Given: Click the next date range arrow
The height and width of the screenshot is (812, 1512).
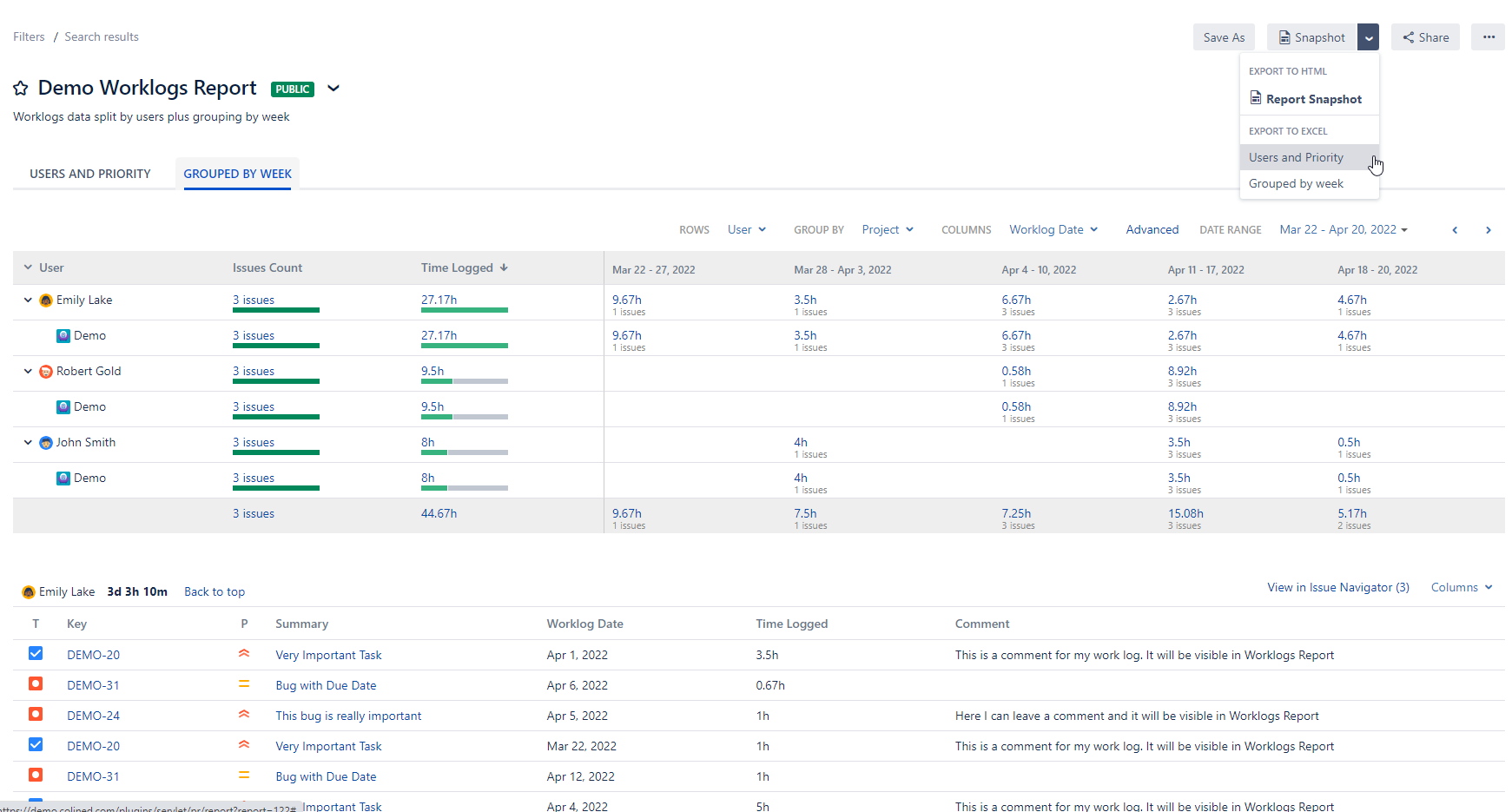Looking at the screenshot, I should 1489,229.
